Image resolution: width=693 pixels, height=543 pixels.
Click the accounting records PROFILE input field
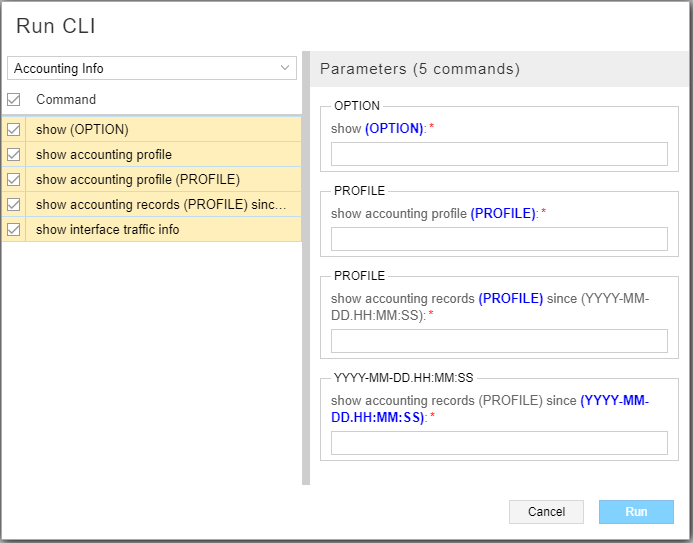click(x=499, y=341)
